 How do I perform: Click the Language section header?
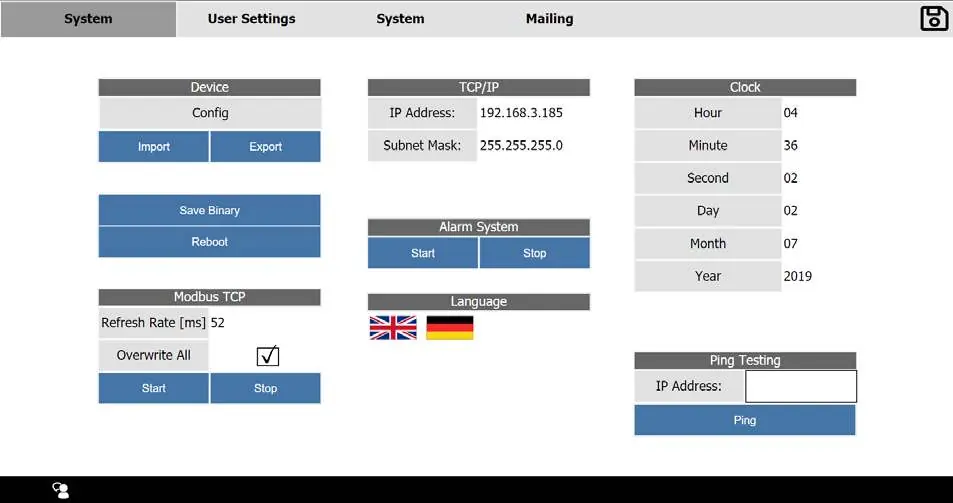click(479, 302)
